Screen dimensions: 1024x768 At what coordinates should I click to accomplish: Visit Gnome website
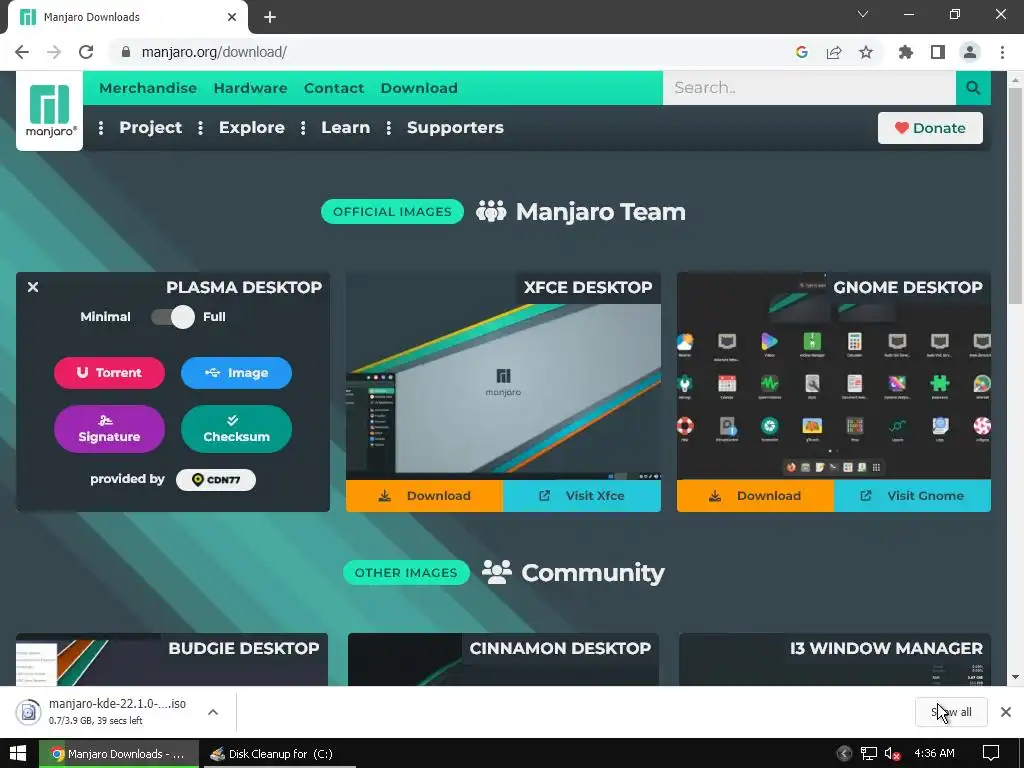[912, 496]
